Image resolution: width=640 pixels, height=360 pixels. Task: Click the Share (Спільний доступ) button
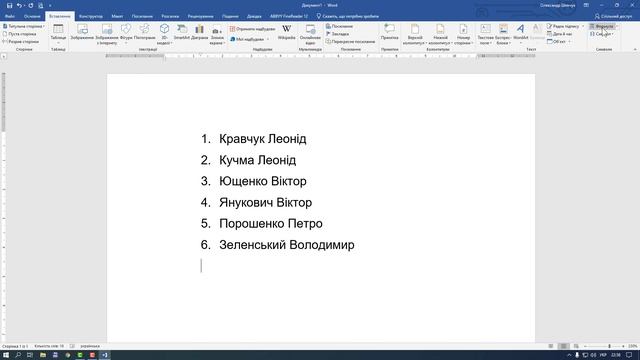(613, 16)
